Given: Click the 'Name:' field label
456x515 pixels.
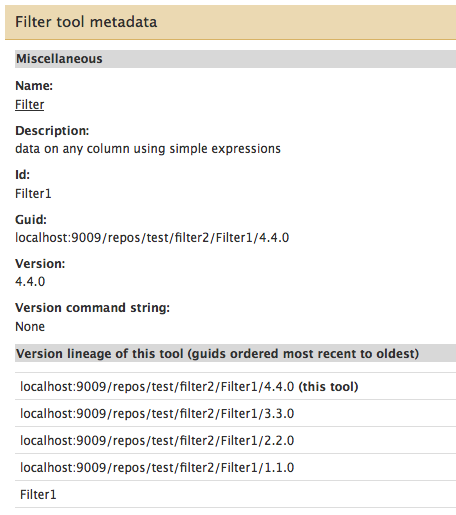Looking at the screenshot, I should (x=34, y=86).
